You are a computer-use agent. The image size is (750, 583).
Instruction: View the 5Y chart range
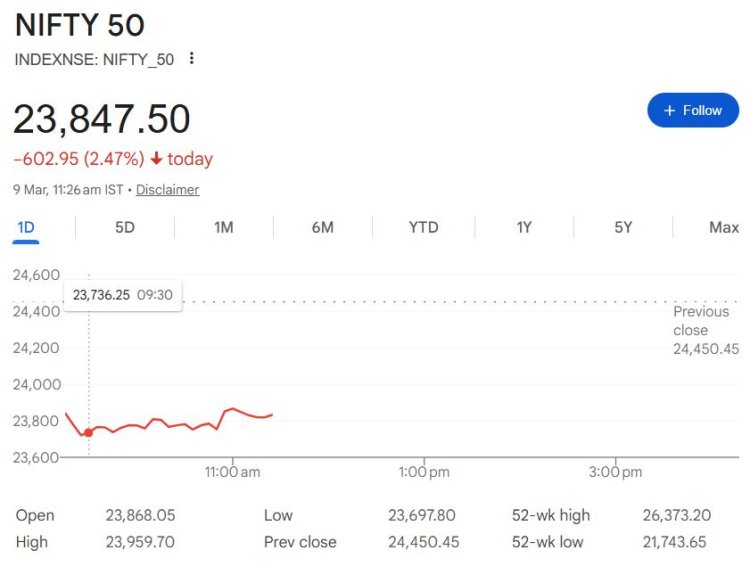tap(623, 228)
